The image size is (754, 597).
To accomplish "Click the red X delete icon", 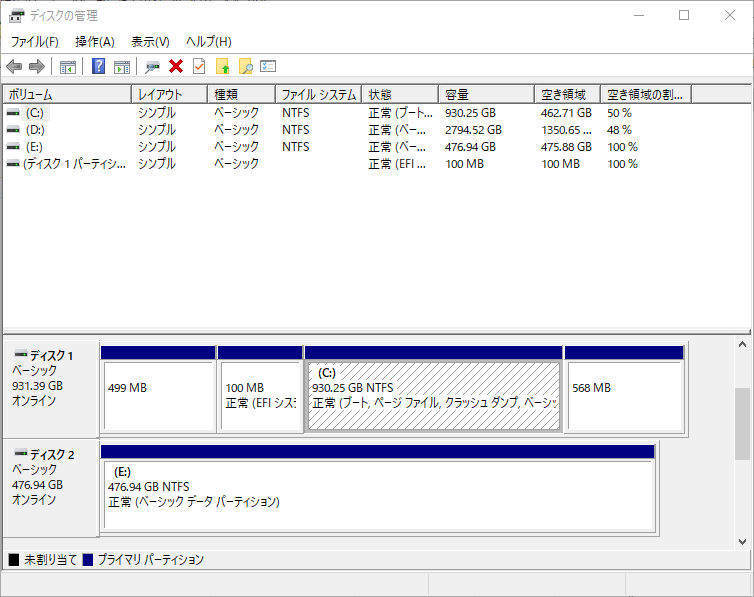I will [x=176, y=66].
